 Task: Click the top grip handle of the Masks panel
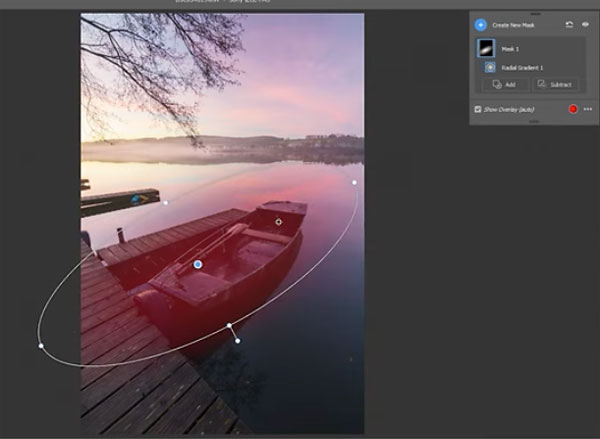pyautogui.click(x=535, y=13)
